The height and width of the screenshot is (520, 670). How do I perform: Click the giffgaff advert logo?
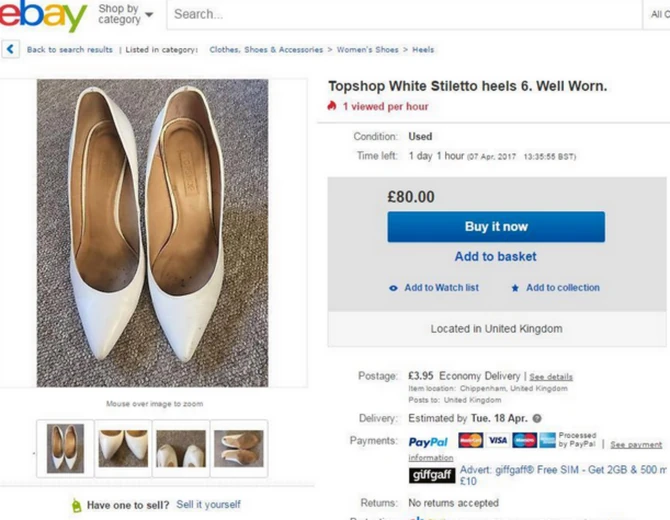pos(431,474)
